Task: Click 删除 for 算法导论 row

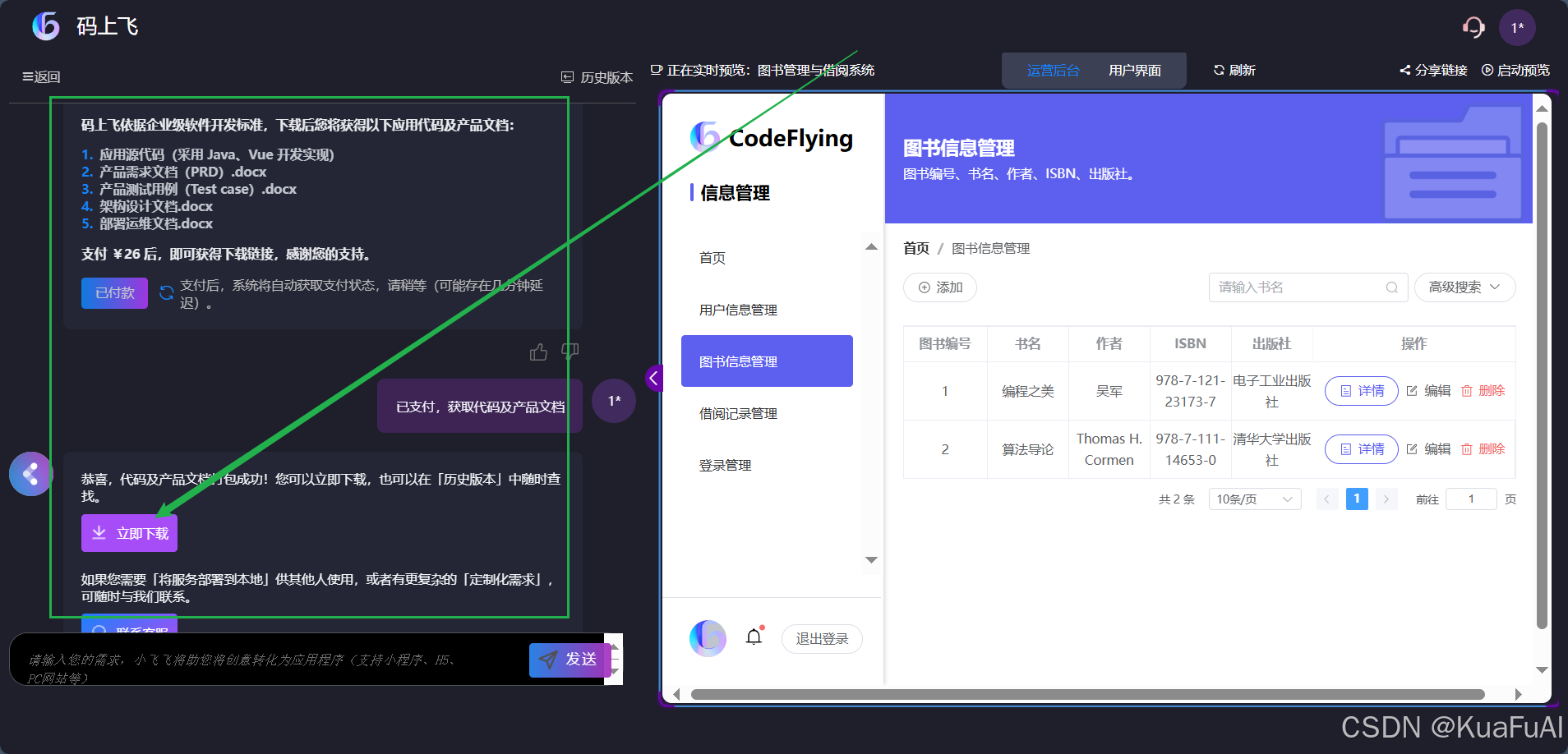Action: (x=1483, y=449)
